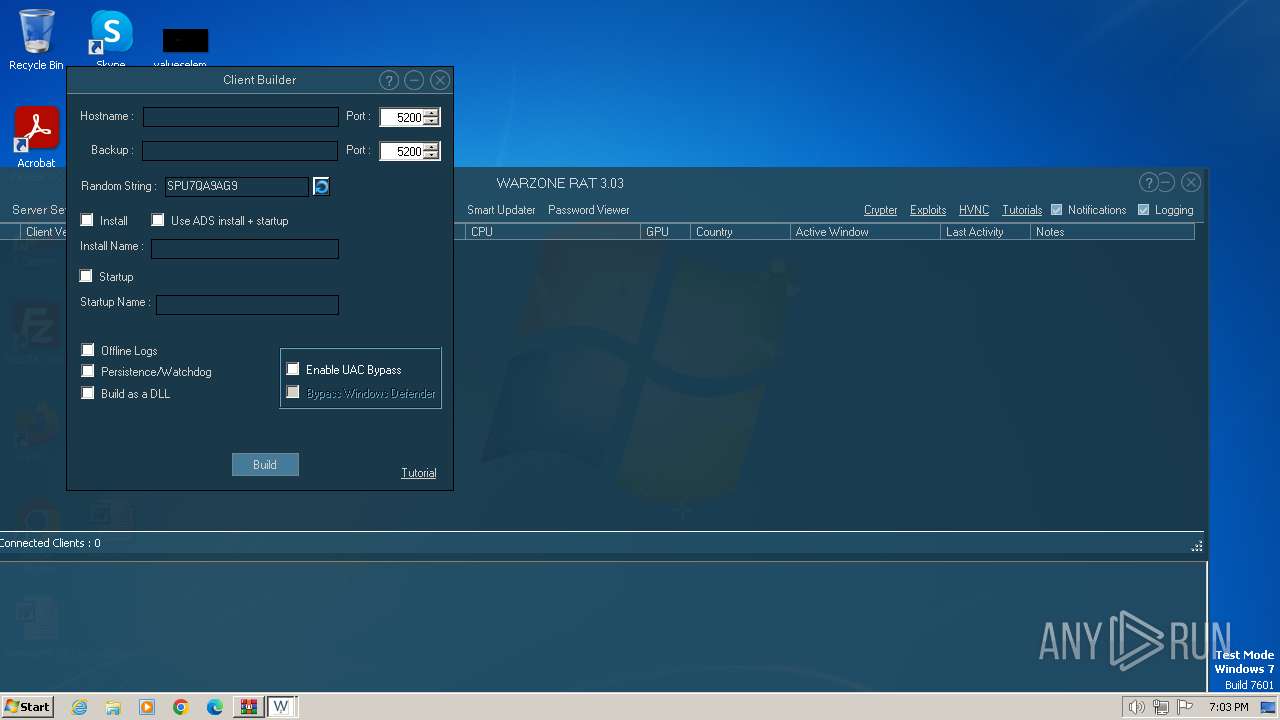Screen dimensions: 1280x720
Task: Open the HVNC link
Action: coord(974,210)
